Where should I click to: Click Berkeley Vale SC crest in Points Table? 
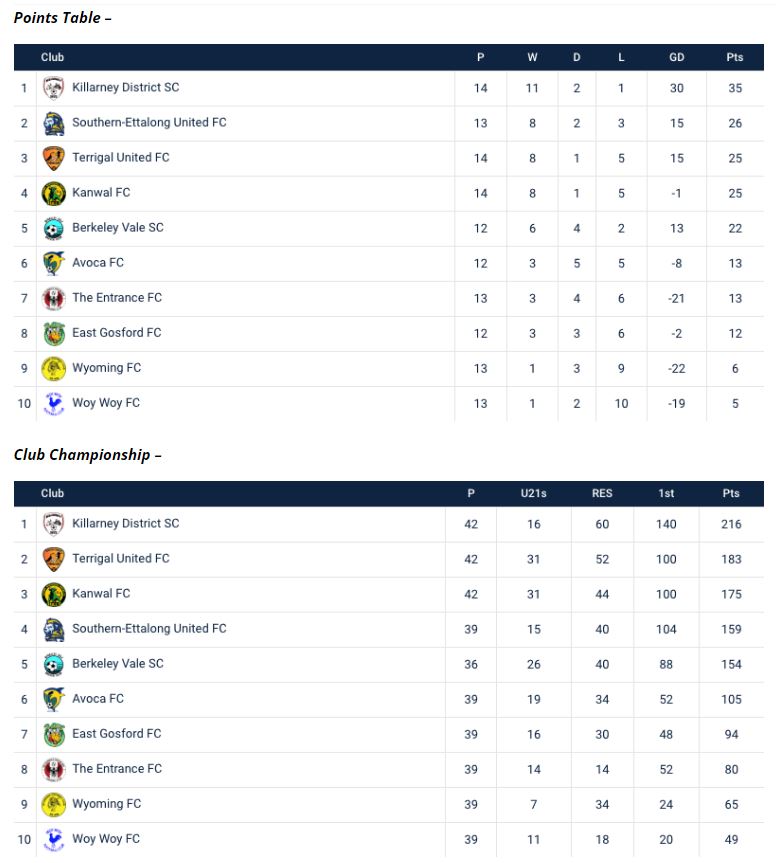[x=54, y=228]
